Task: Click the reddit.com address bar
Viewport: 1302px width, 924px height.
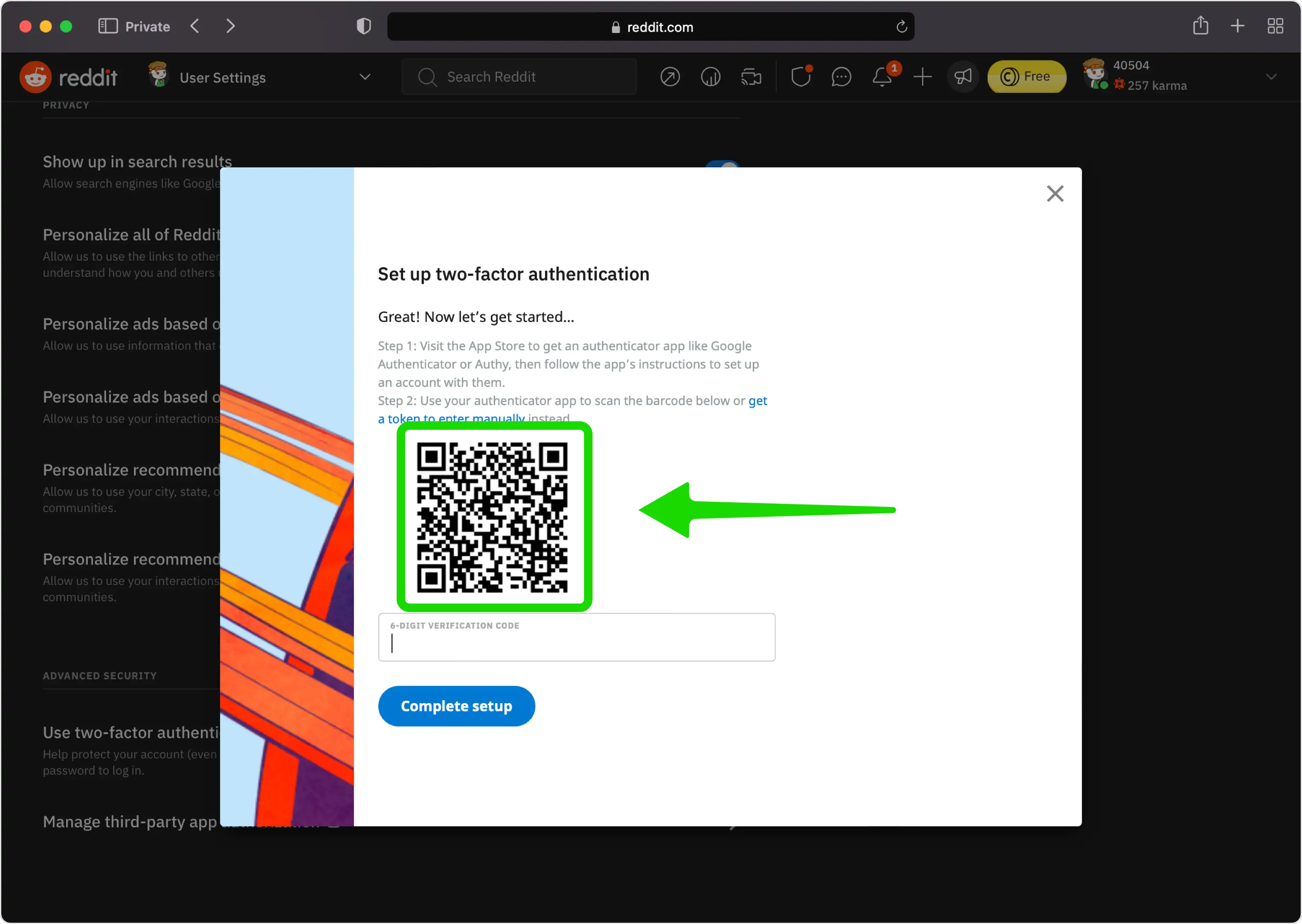Action: pos(650,27)
